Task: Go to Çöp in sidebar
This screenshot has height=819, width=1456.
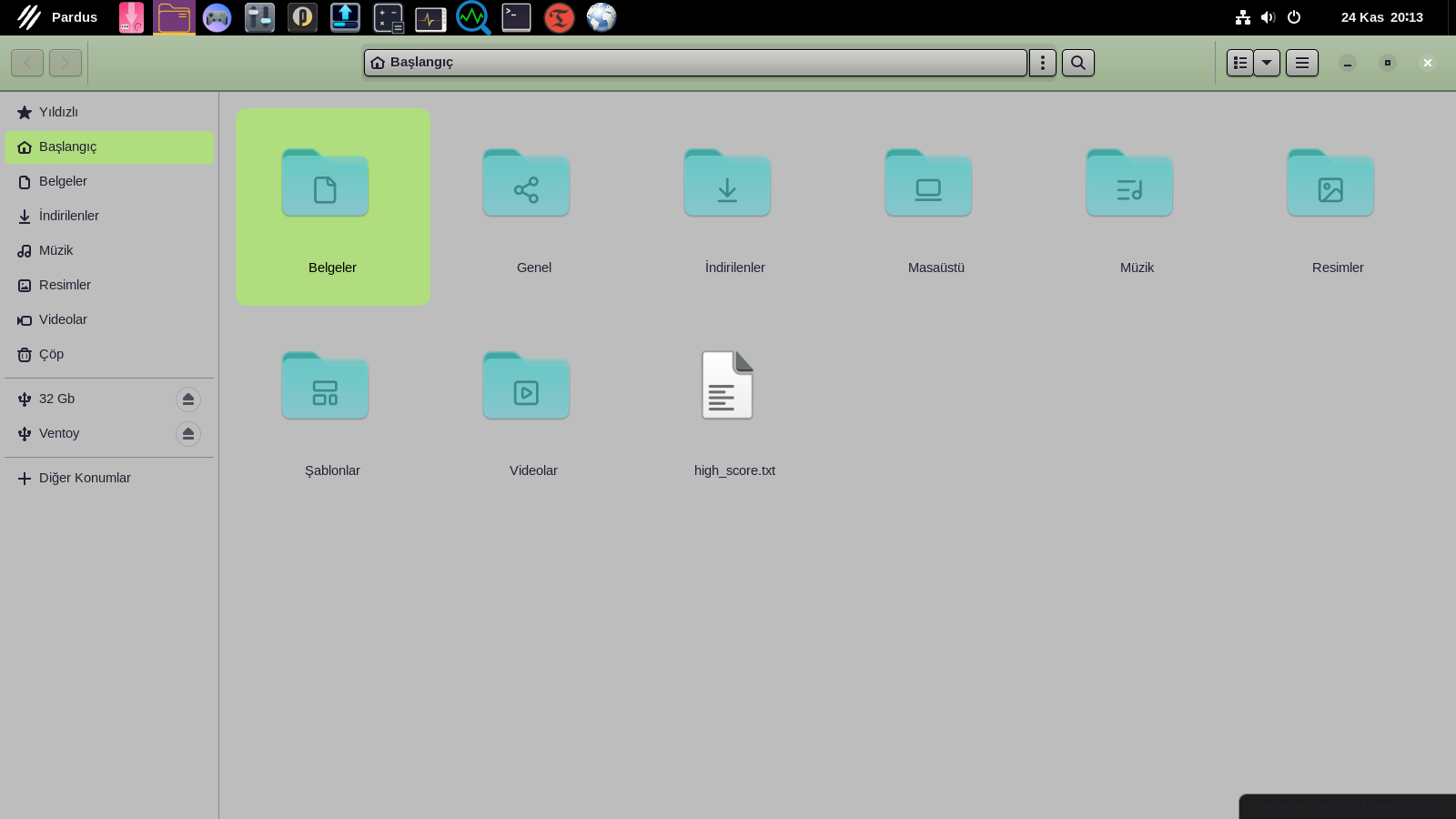Action: pyautogui.click(x=51, y=354)
